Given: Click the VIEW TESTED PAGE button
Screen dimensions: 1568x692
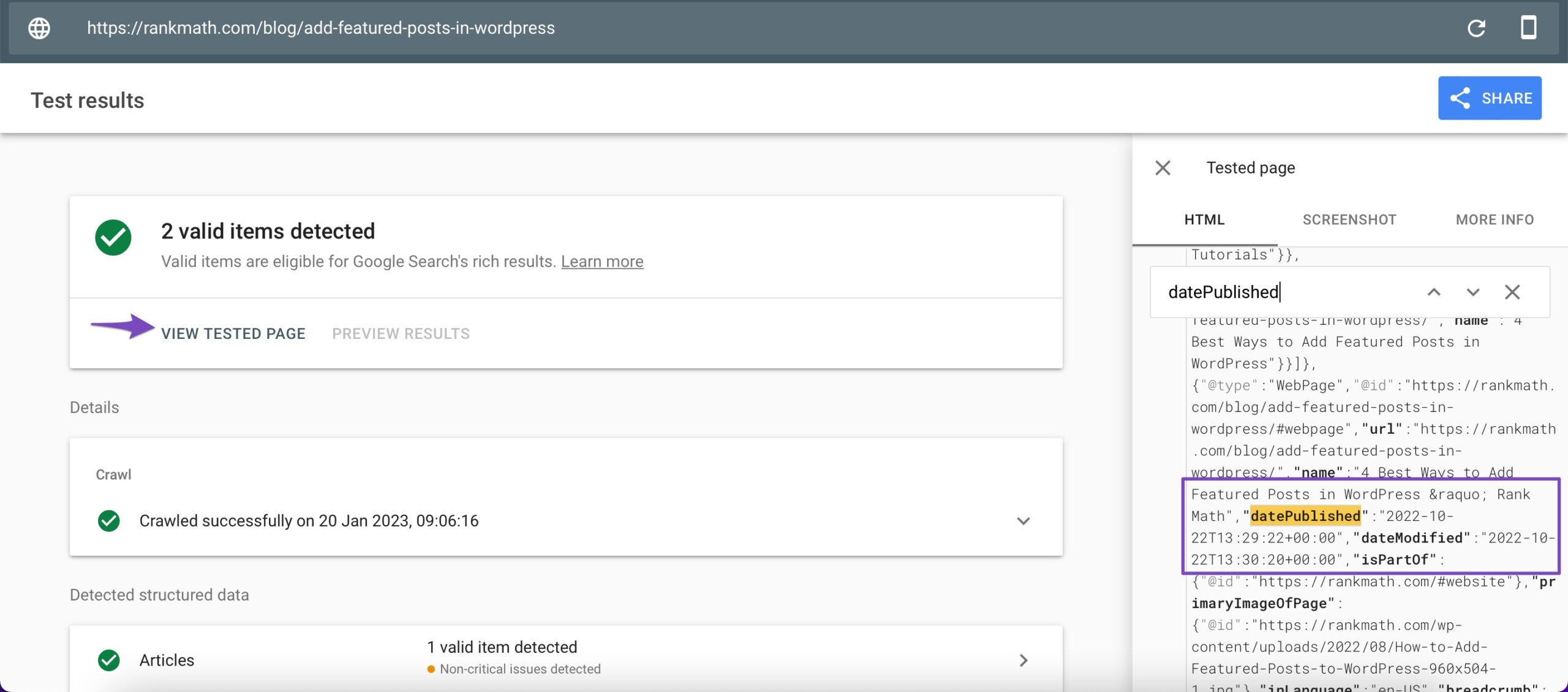Looking at the screenshot, I should (x=233, y=332).
